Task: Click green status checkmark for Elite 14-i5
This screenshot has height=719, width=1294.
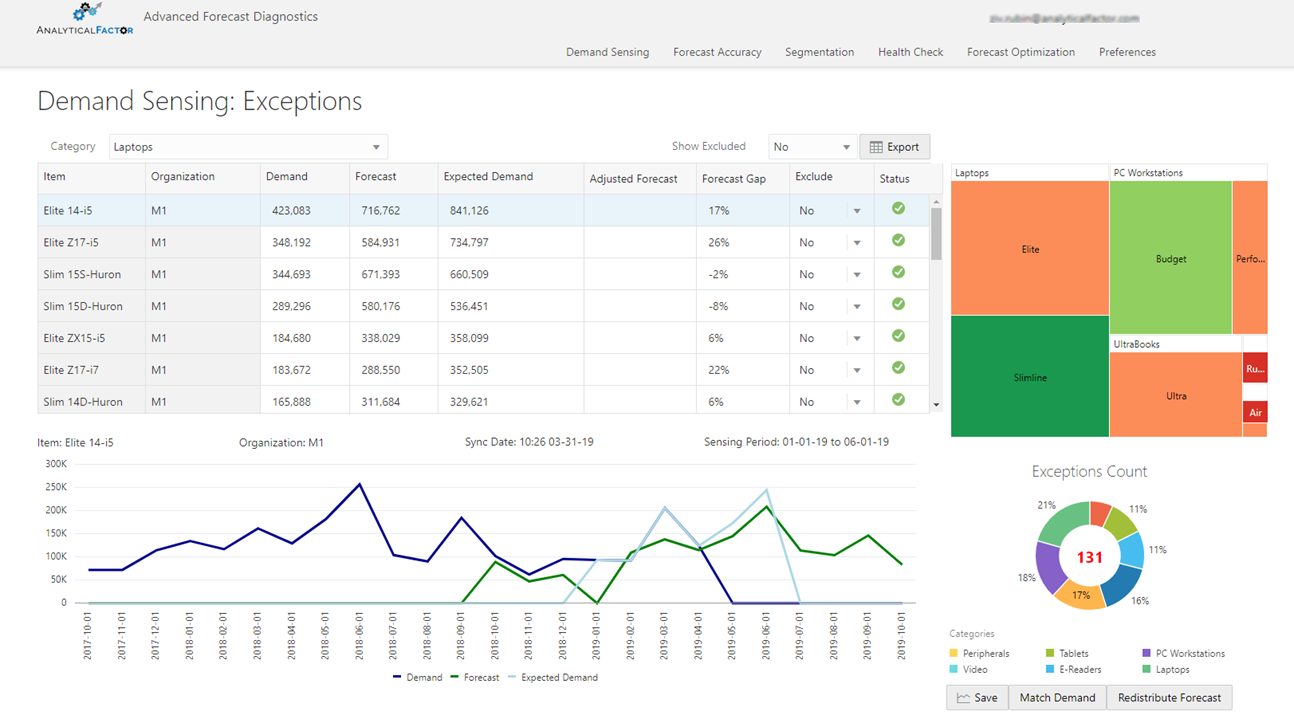Action: tap(898, 209)
